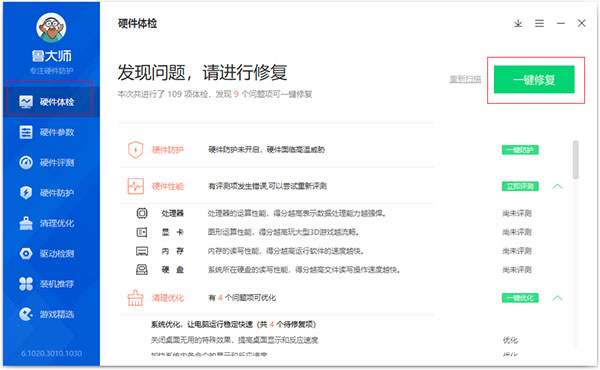600x370 pixels.
Task: Click the 硬盘 row label
Action: (x=173, y=270)
